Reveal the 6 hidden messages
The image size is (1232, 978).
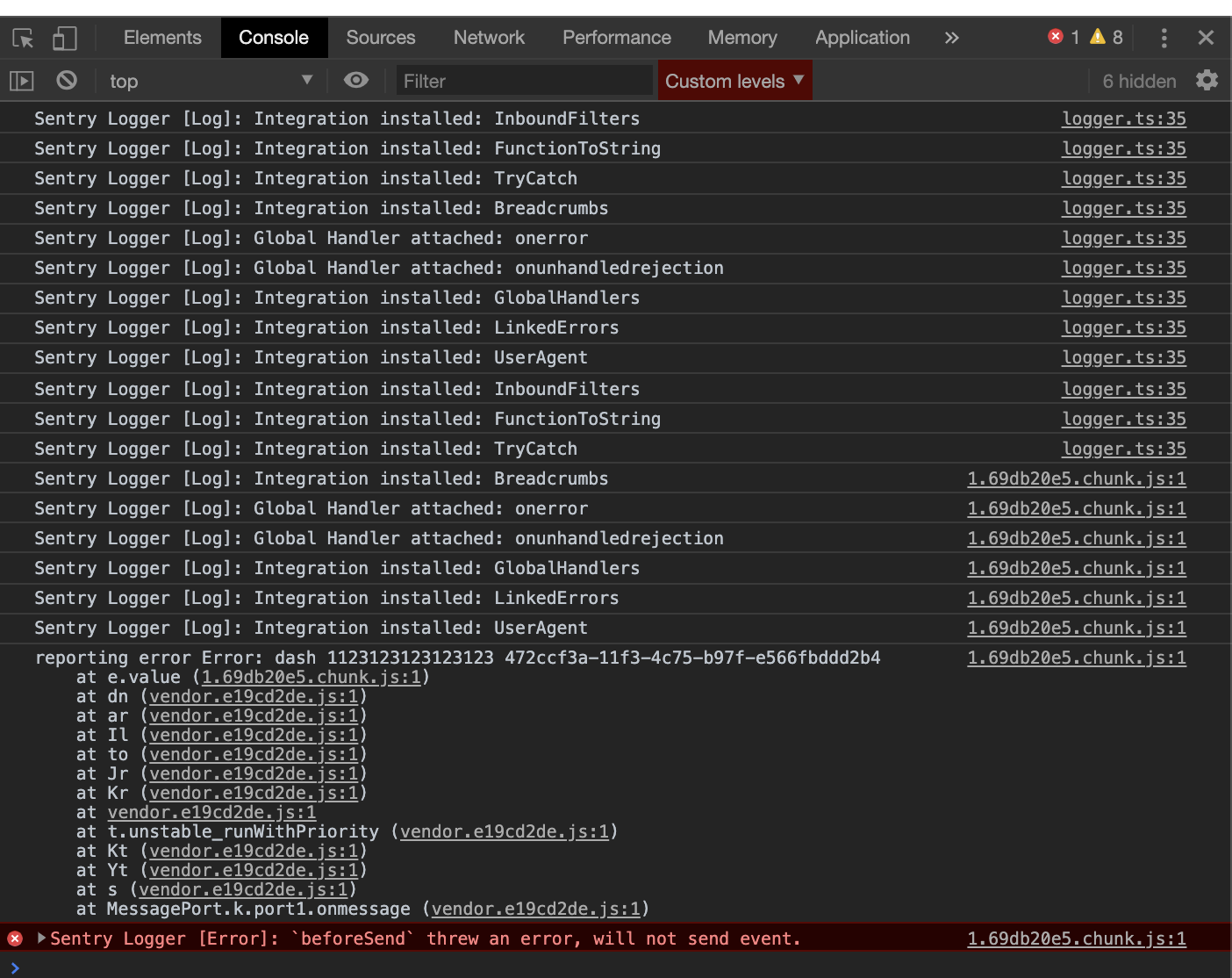[x=1138, y=80]
